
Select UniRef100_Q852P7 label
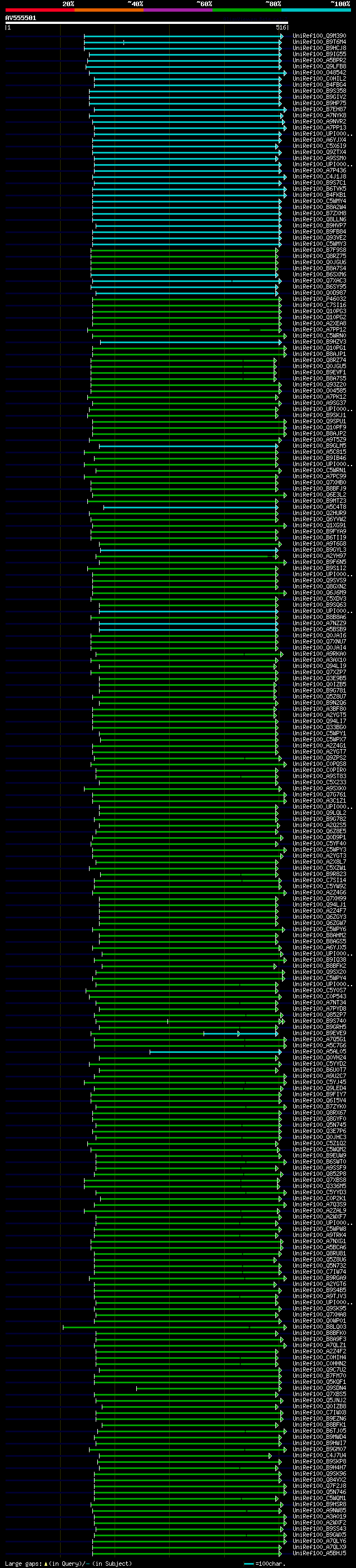point(319,1015)
